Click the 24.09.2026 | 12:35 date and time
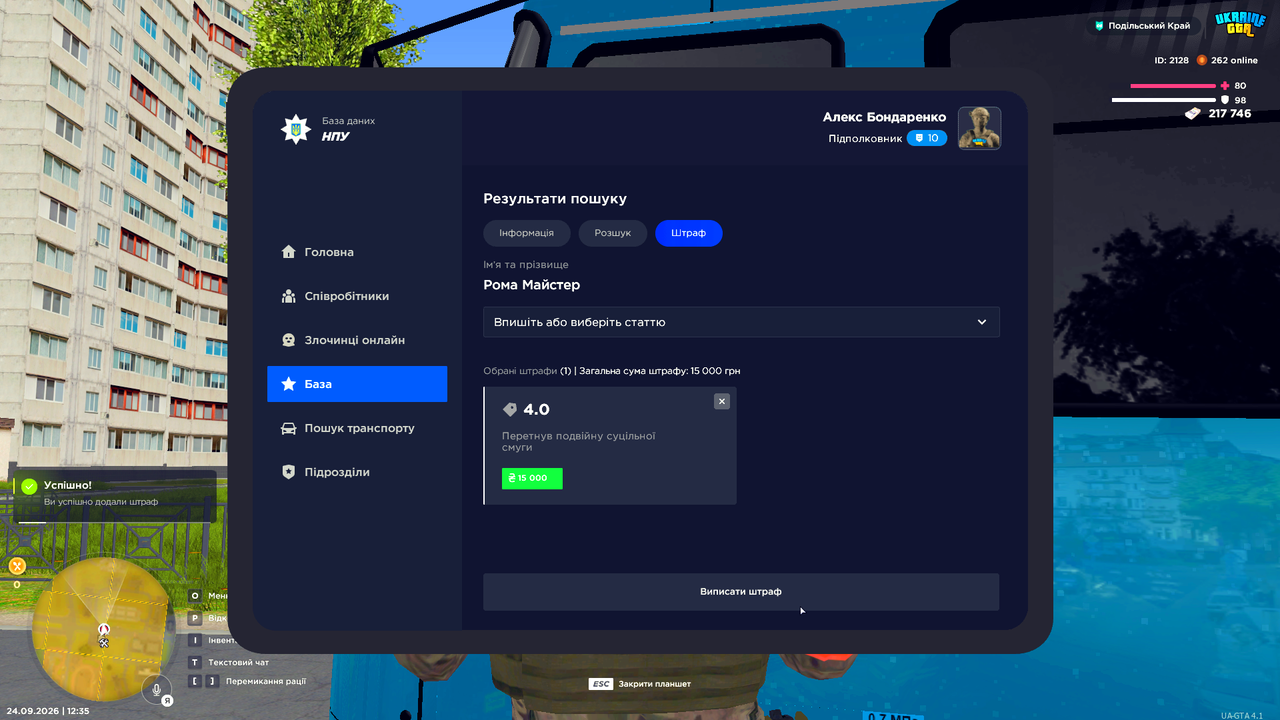This screenshot has height=720, width=1280. tap(48, 711)
